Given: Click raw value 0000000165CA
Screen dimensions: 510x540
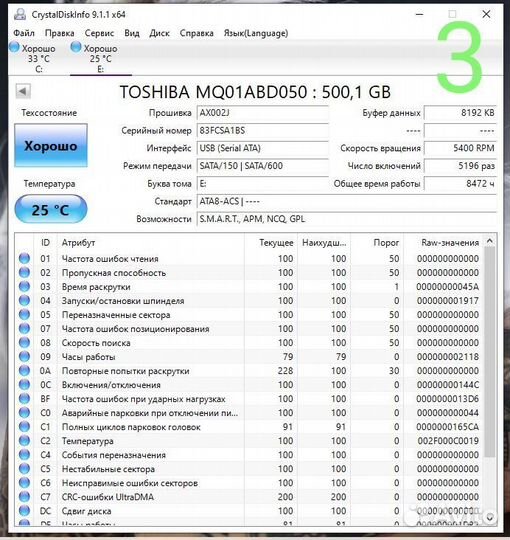Looking at the screenshot, I should (x=447, y=427).
